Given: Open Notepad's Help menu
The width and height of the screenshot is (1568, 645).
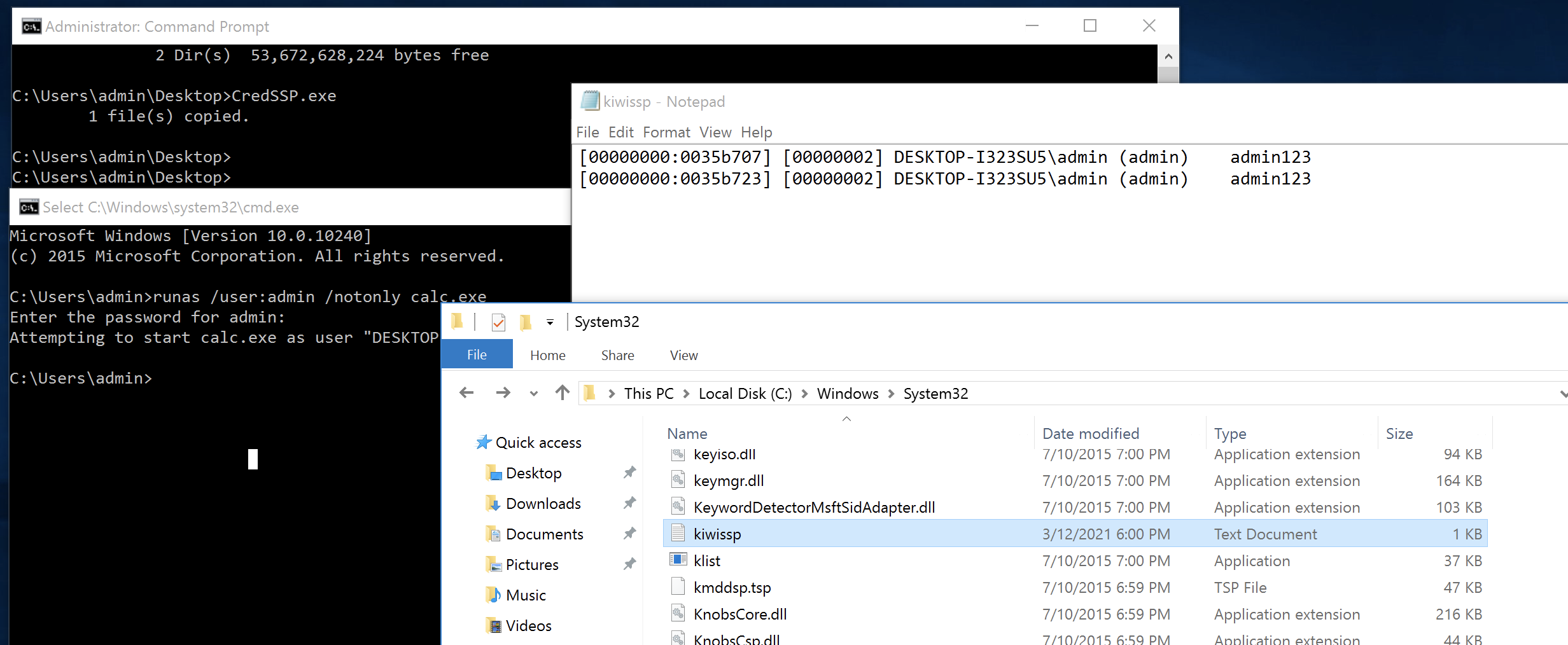Looking at the screenshot, I should click(756, 132).
